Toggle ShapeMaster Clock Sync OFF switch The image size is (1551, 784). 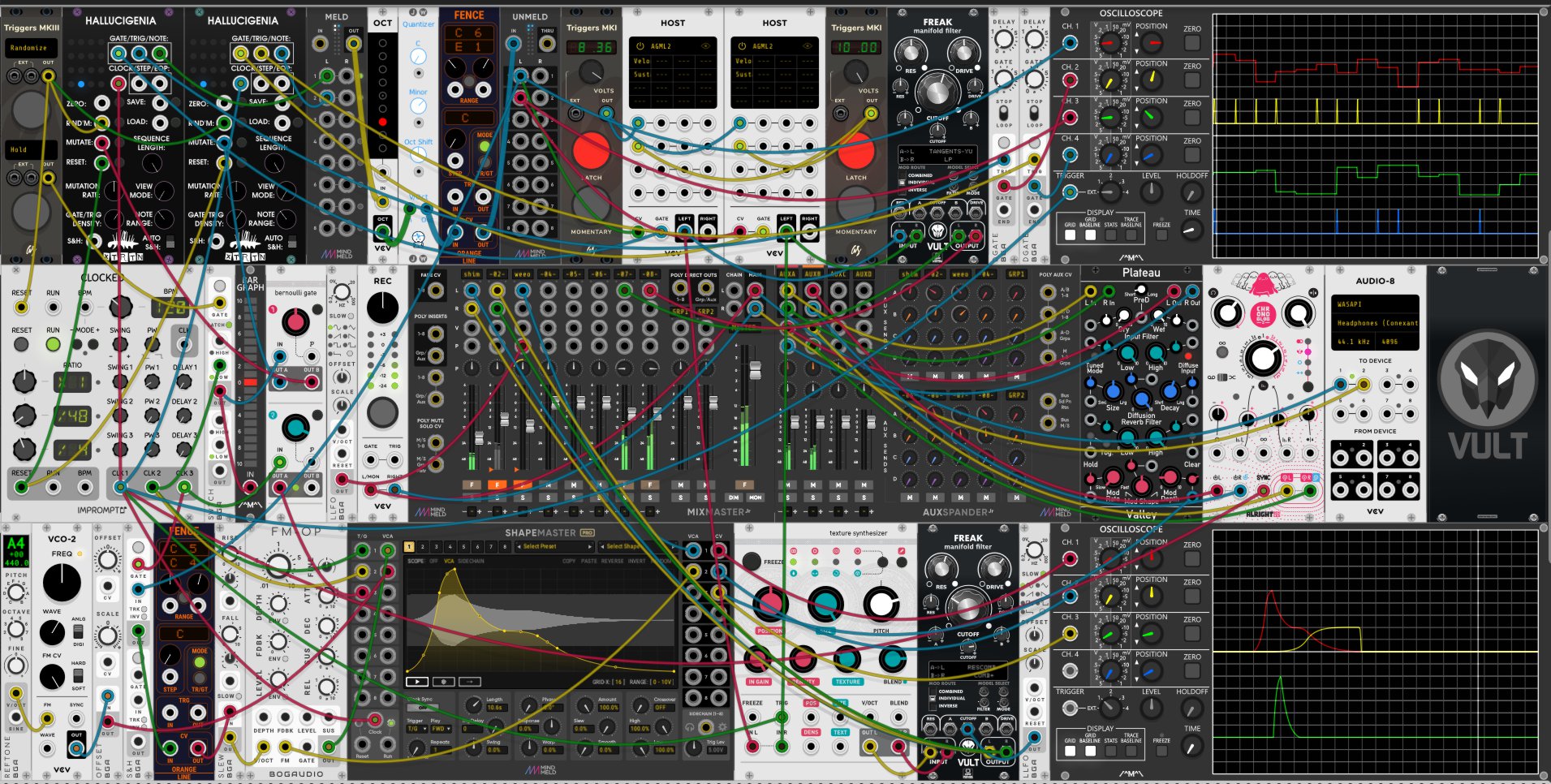pyautogui.click(x=424, y=708)
